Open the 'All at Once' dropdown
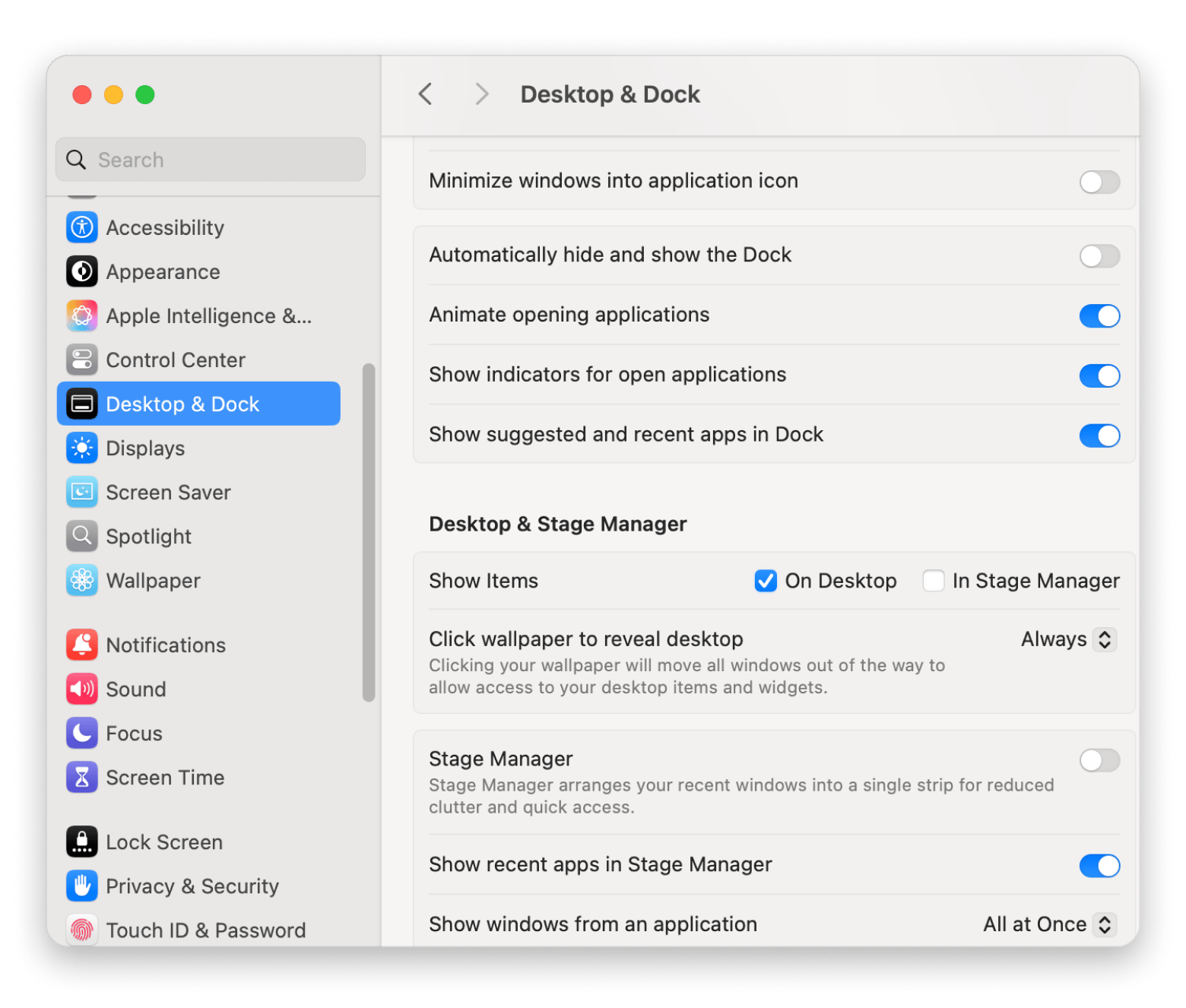Image resolution: width=1186 pixels, height=1008 pixels. click(x=1049, y=924)
